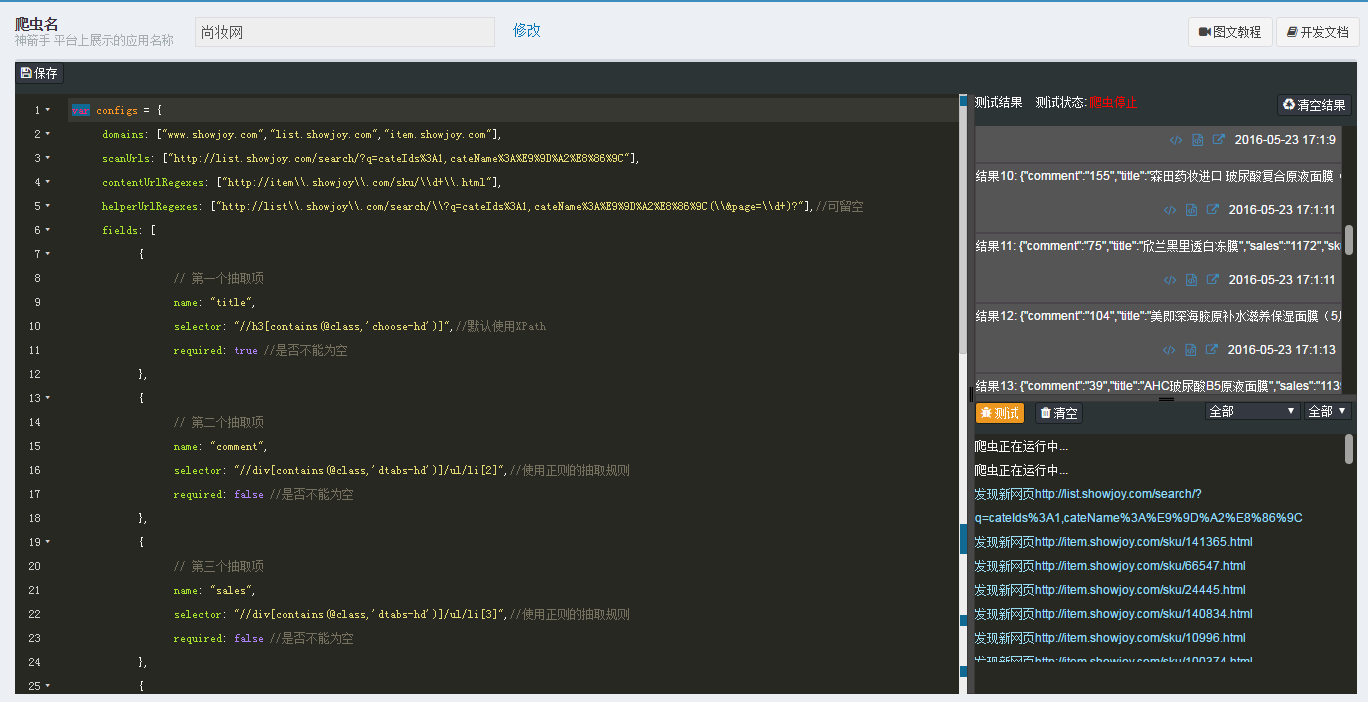Viewport: 1368px width, 702px height.
Task: Open 结果10 in new window icon
Action: [1212, 210]
